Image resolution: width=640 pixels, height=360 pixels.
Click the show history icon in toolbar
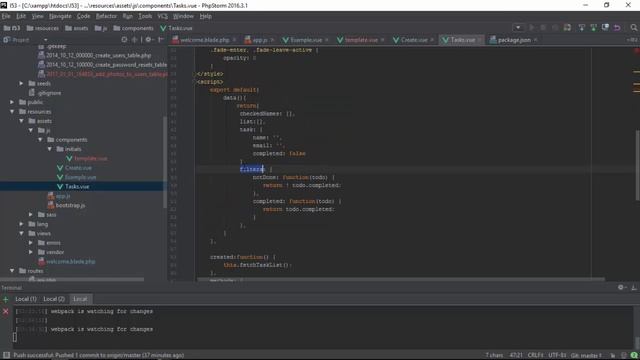pyautogui.click(x=605, y=28)
